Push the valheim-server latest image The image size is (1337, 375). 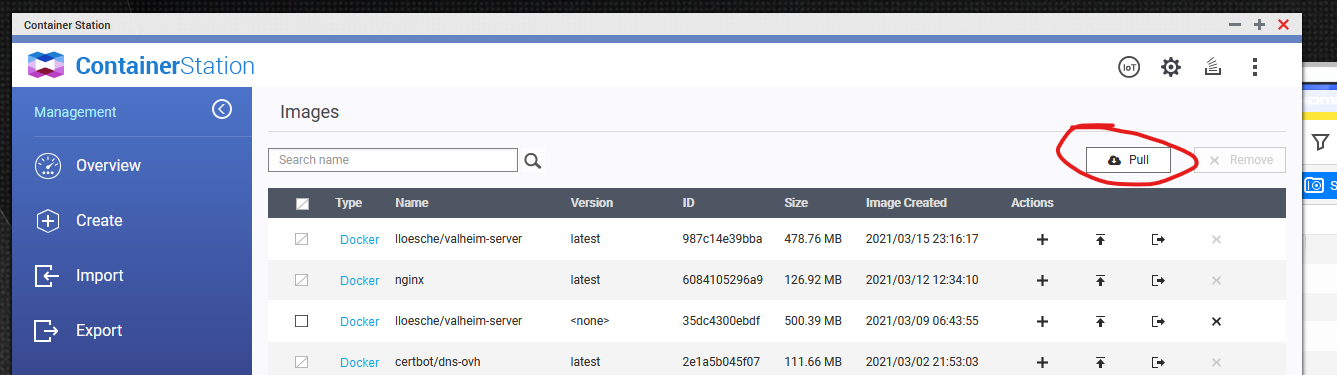[x=1100, y=240]
